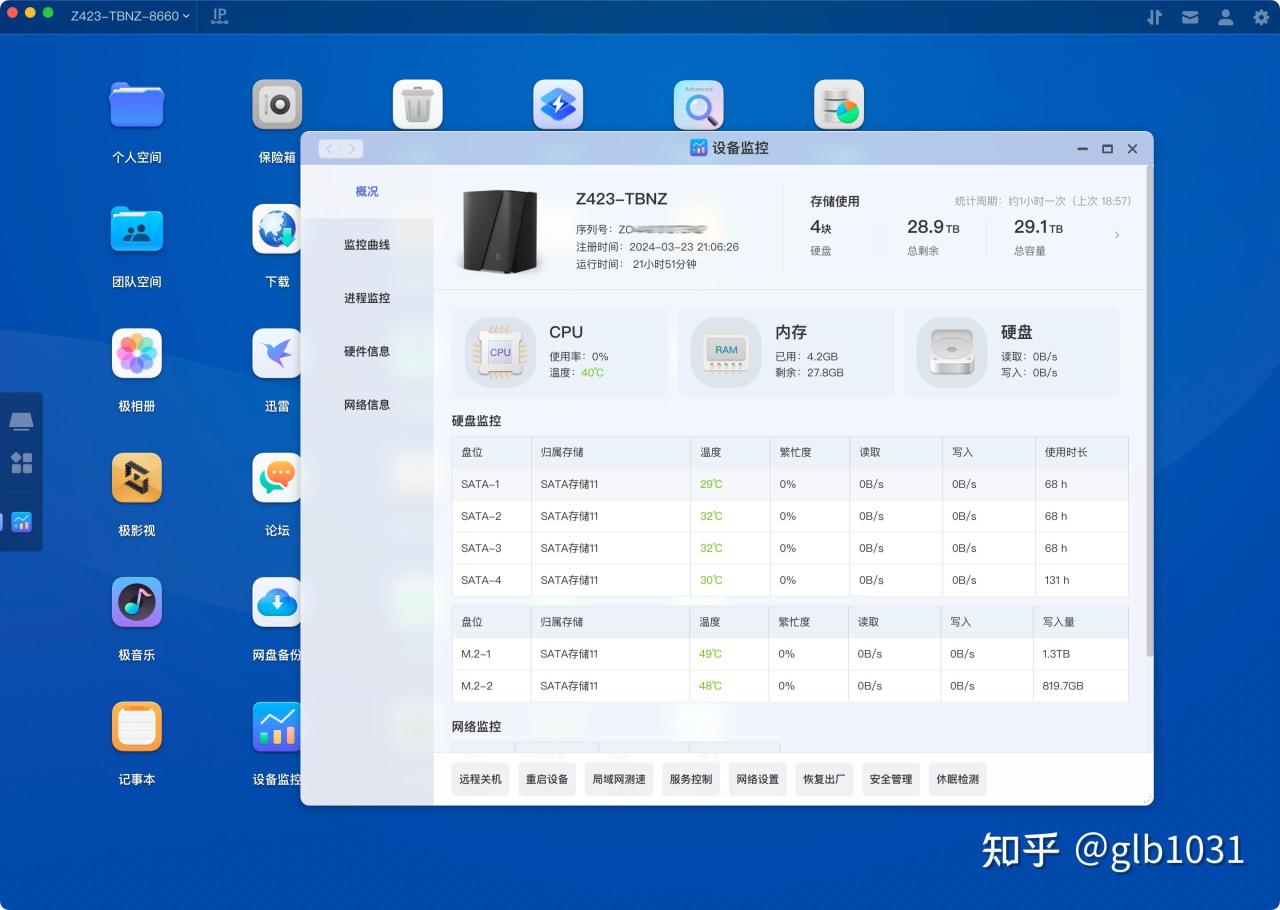Open the 迅雷 download app
Screen dimensions: 1280x910
[277, 353]
